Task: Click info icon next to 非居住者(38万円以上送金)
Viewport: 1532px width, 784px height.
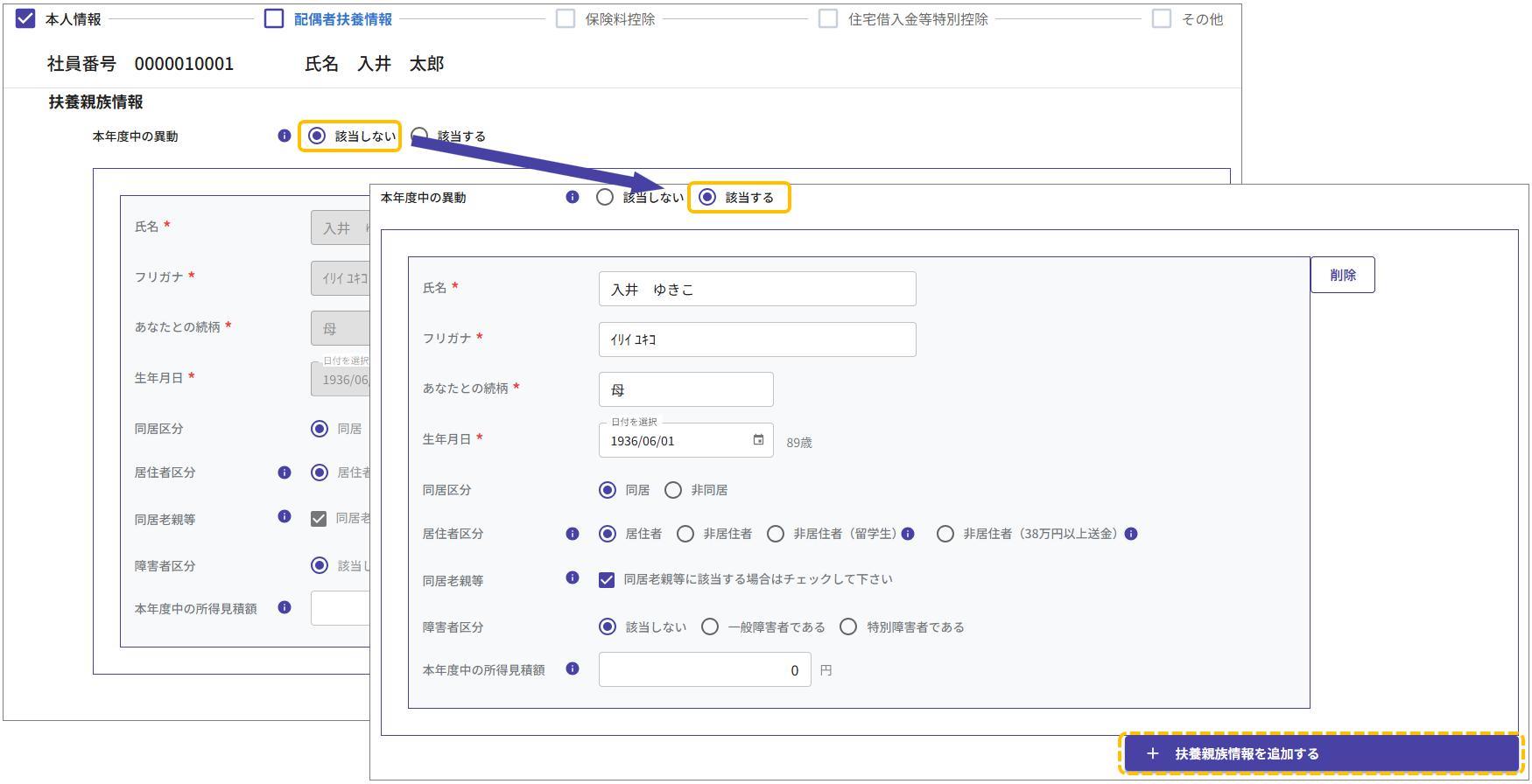Action: tap(1131, 534)
